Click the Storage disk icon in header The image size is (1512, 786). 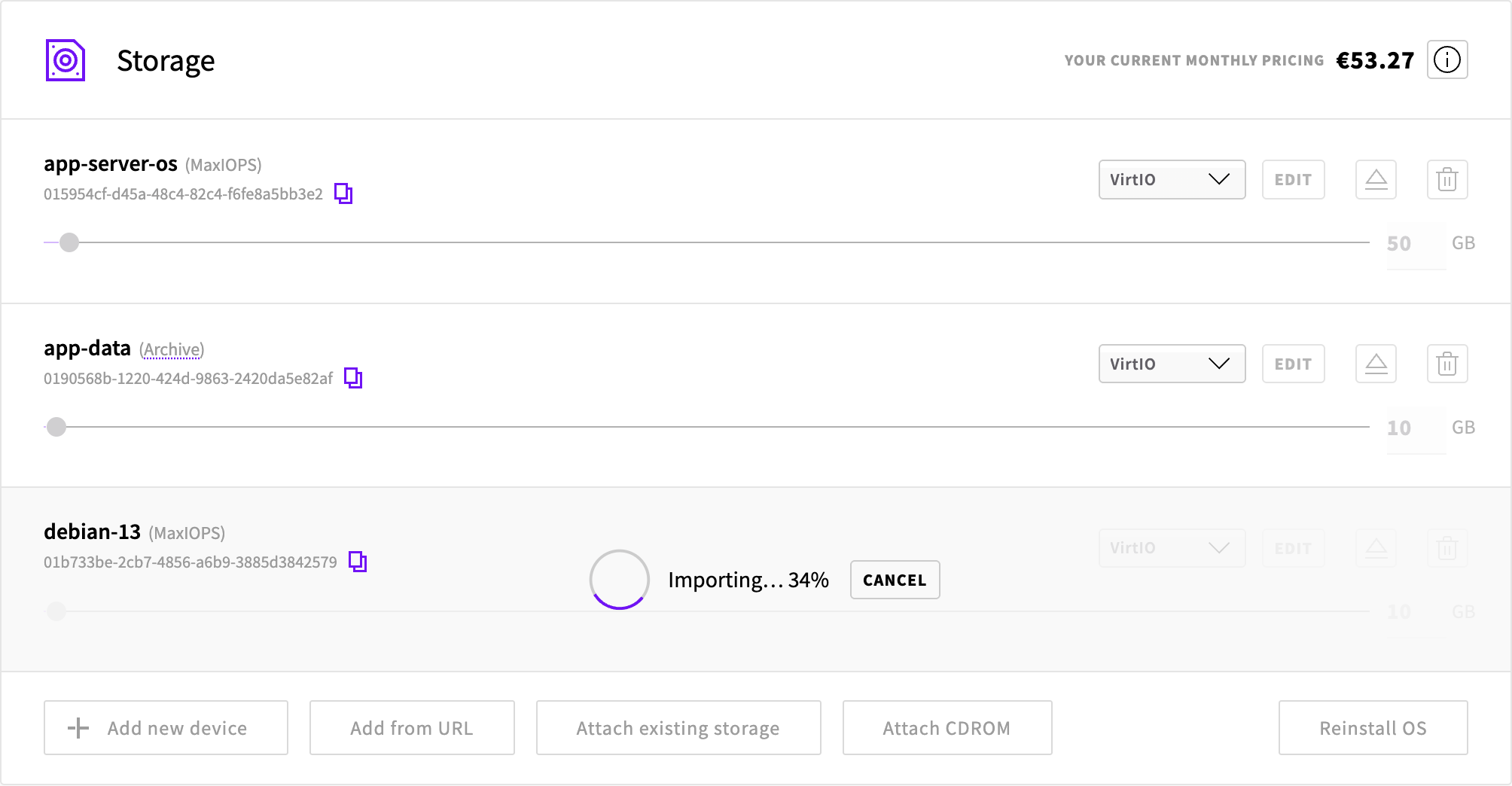[x=66, y=60]
